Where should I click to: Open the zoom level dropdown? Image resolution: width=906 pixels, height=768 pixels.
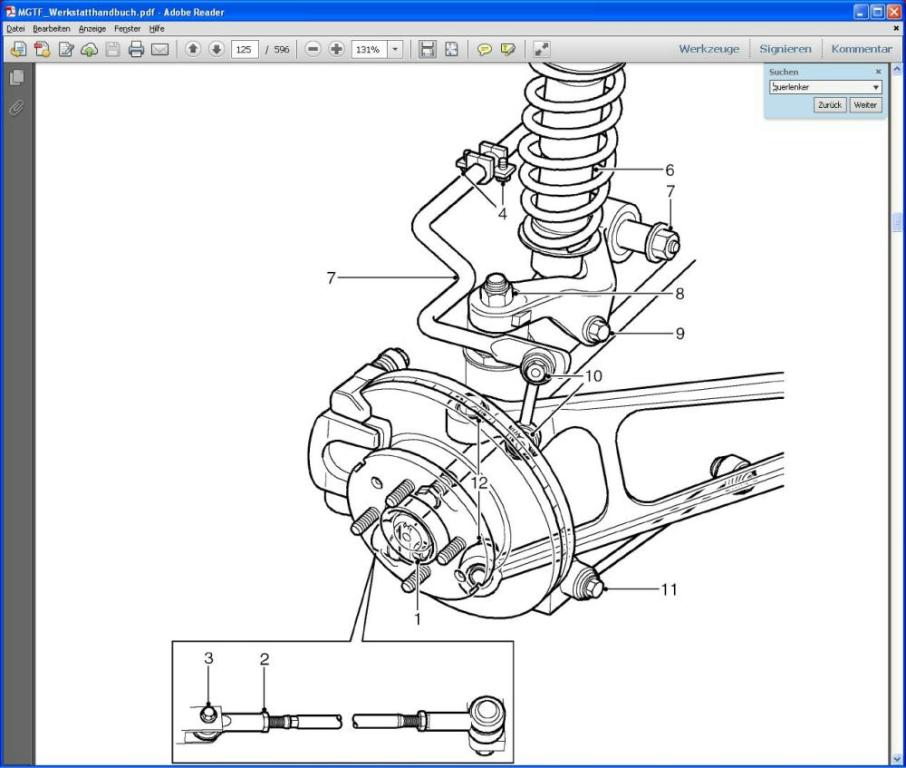[x=395, y=49]
